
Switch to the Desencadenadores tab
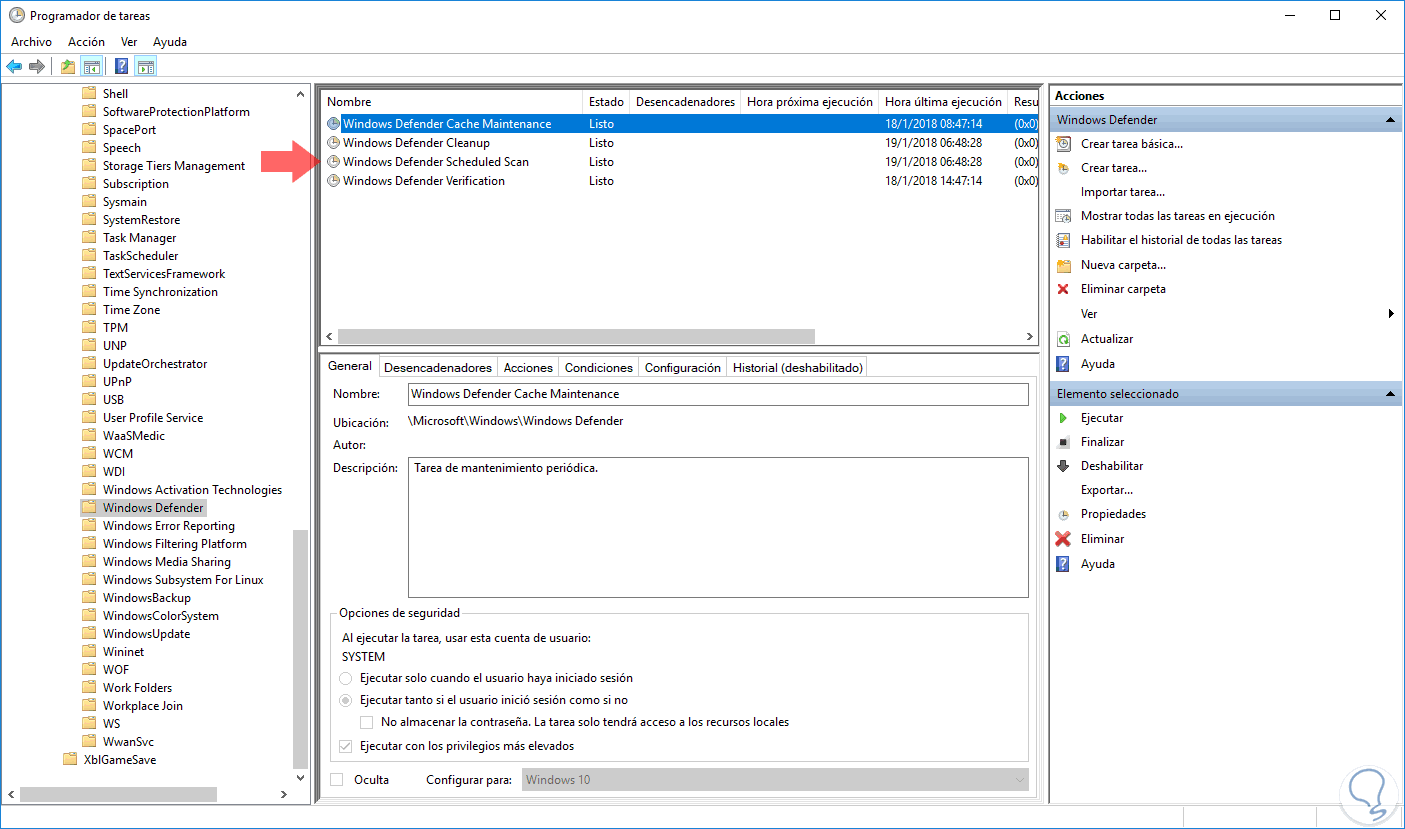(438, 368)
